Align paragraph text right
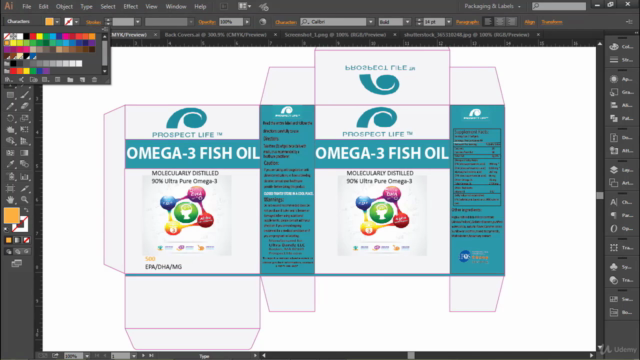The height and width of the screenshot is (360, 640). (x=511, y=22)
